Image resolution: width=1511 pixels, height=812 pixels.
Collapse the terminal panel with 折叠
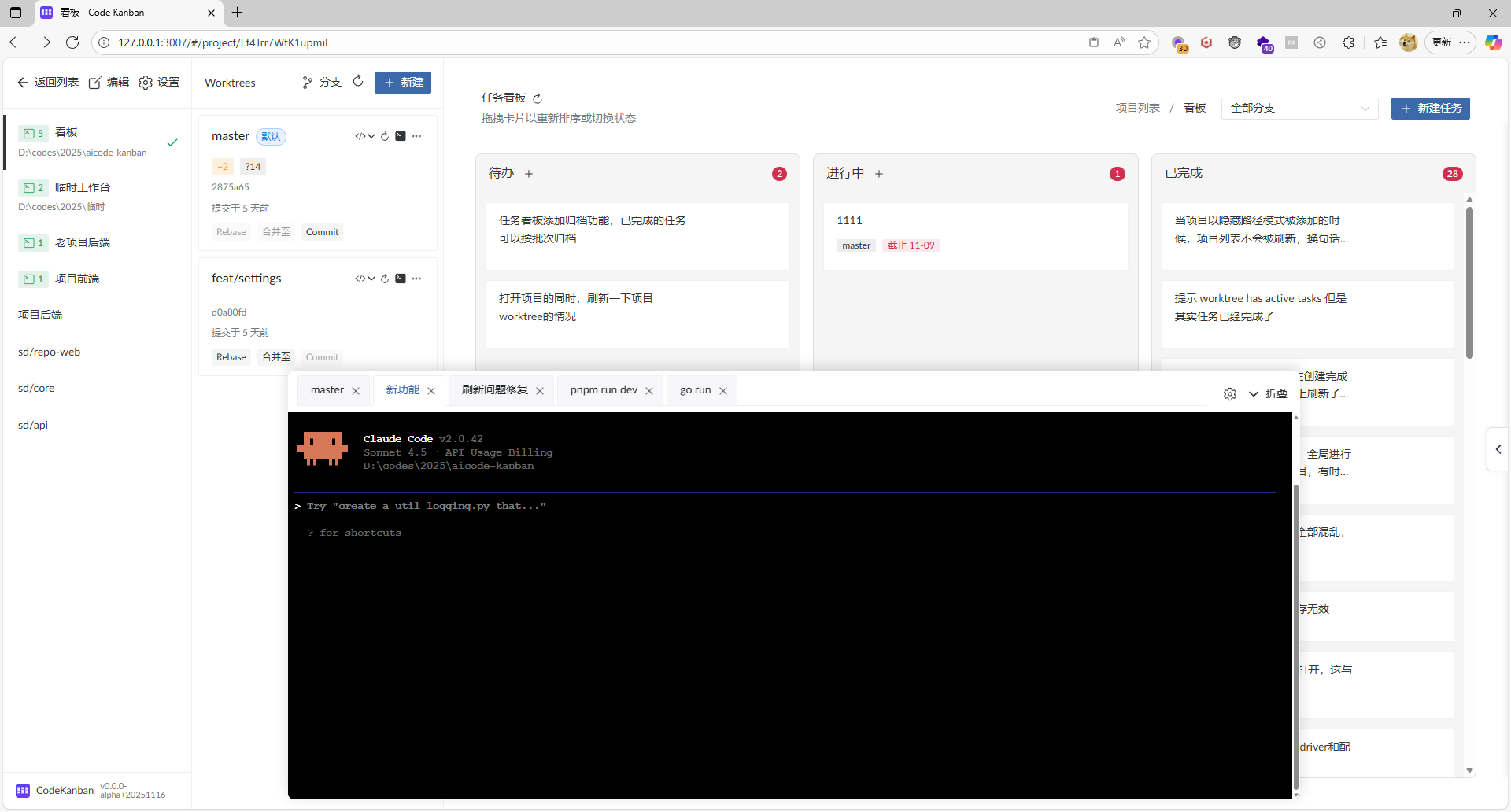(x=1268, y=393)
